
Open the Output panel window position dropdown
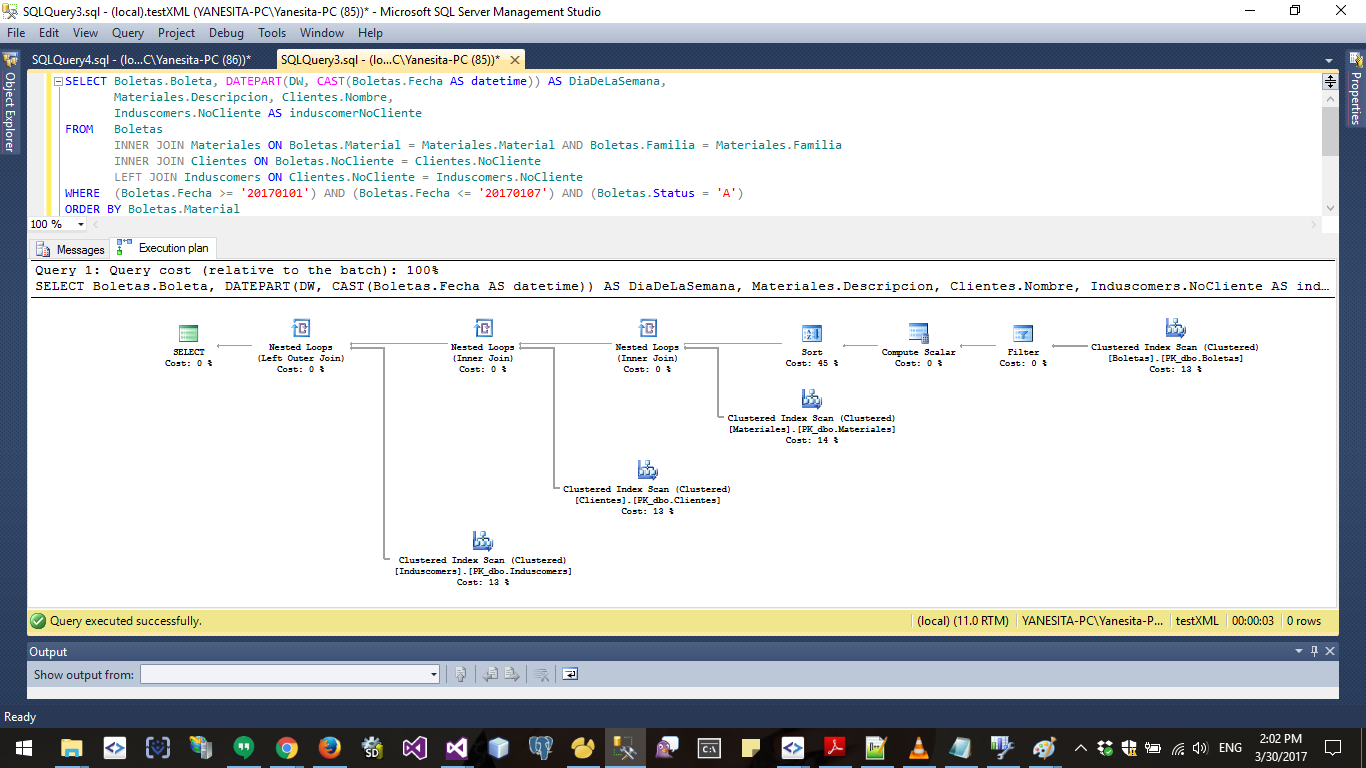click(x=1299, y=651)
